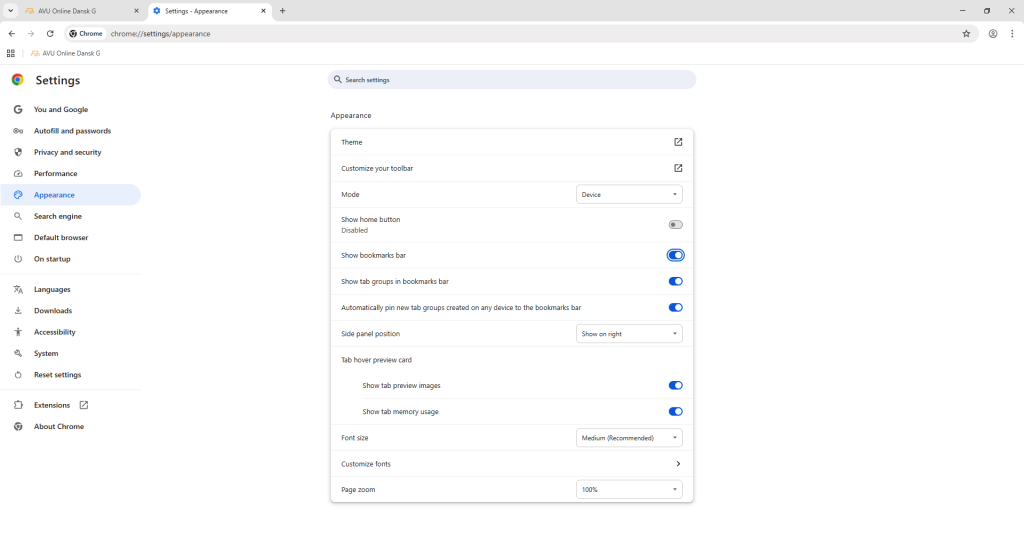The image size is (1024, 555).
Task: Click the Search settings field
Action: pyautogui.click(x=512, y=80)
